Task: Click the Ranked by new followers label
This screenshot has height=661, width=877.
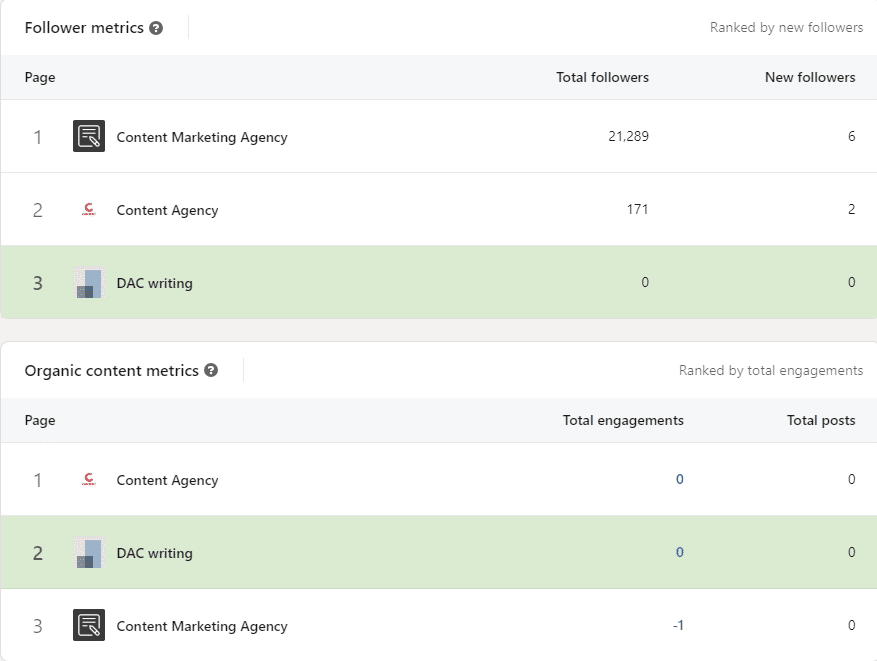Action: (x=785, y=27)
